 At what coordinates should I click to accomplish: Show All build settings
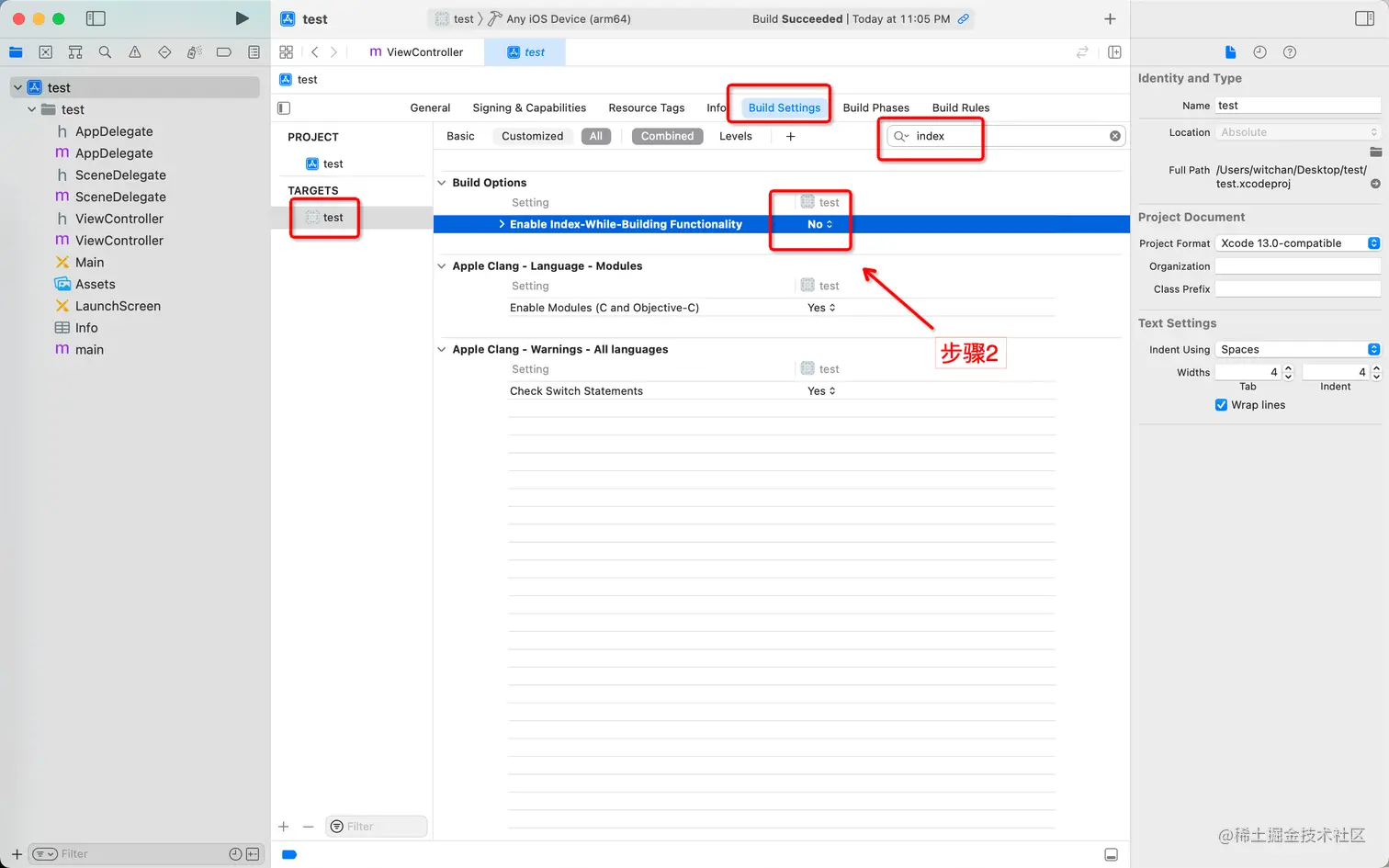[596, 136]
